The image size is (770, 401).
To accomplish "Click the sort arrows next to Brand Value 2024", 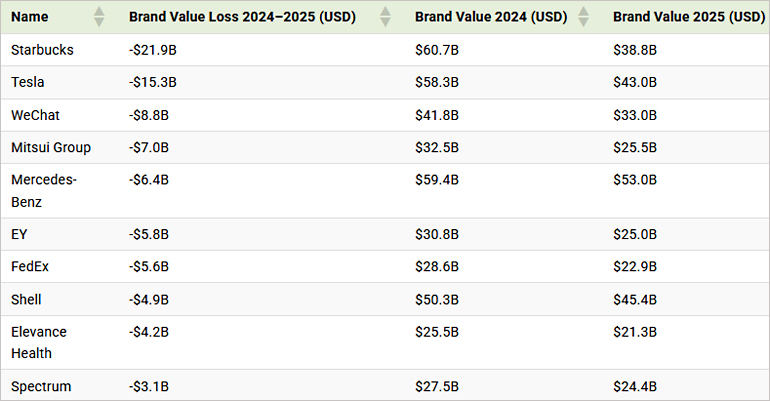I will (x=581, y=17).
